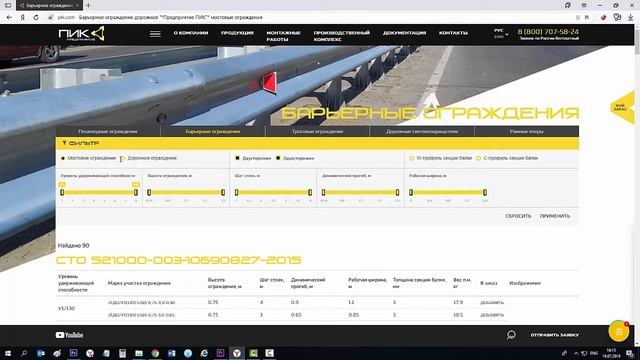
Task: Open the chat bubble icon in footer
Action: [x=511, y=335]
